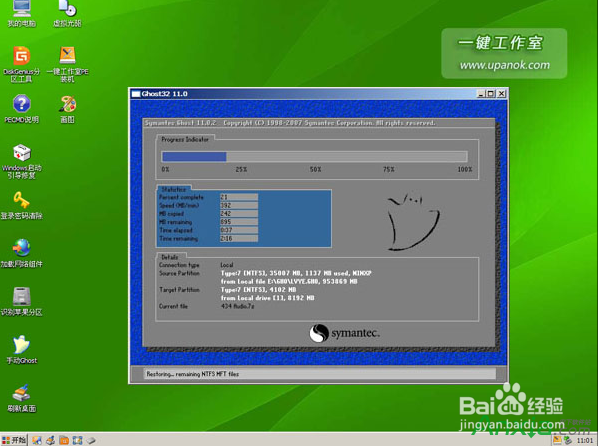Screen dimensions: 598x446
Task: Open the 加载网络组件 globe icon
Action: [21, 254]
